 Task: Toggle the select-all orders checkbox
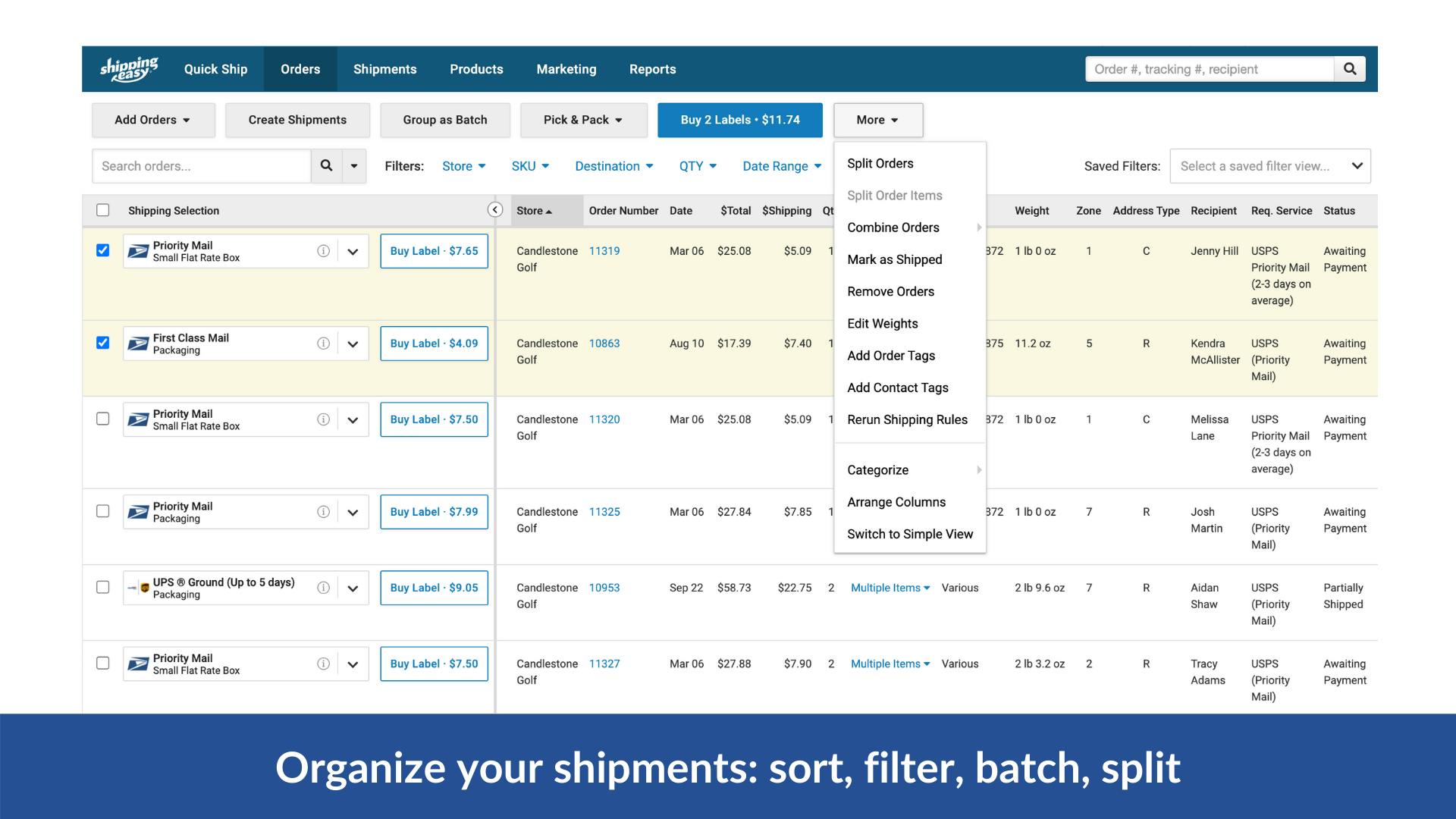[x=103, y=210]
